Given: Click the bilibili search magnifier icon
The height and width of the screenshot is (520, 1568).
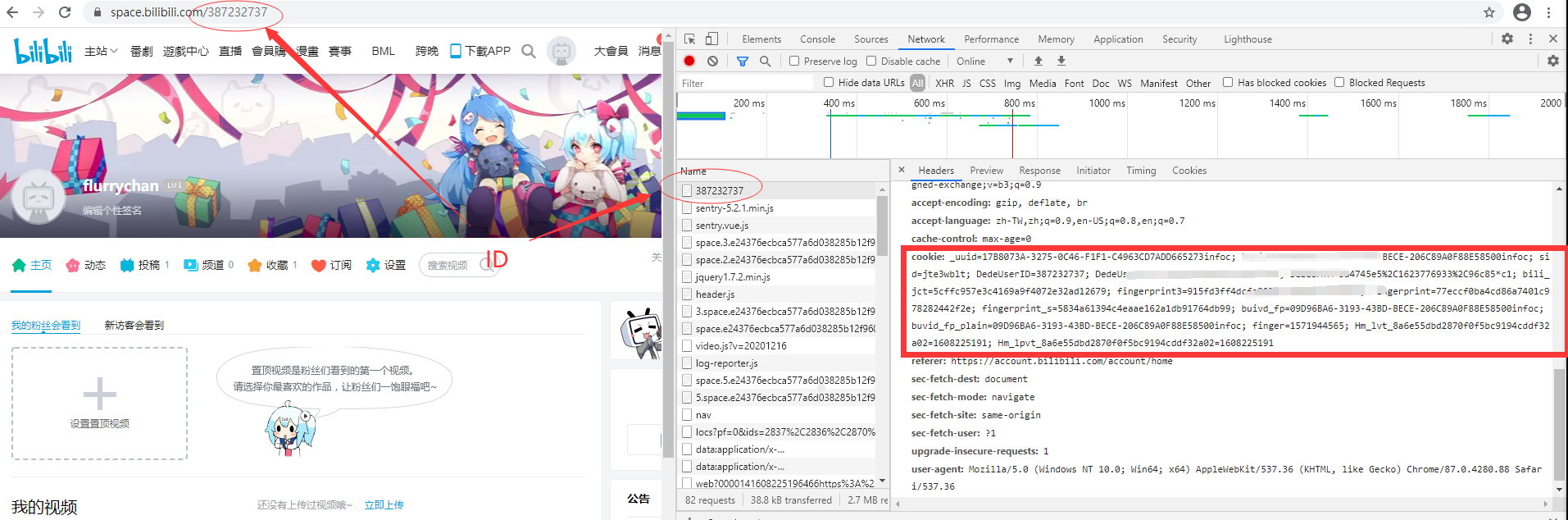Looking at the screenshot, I should point(529,51).
